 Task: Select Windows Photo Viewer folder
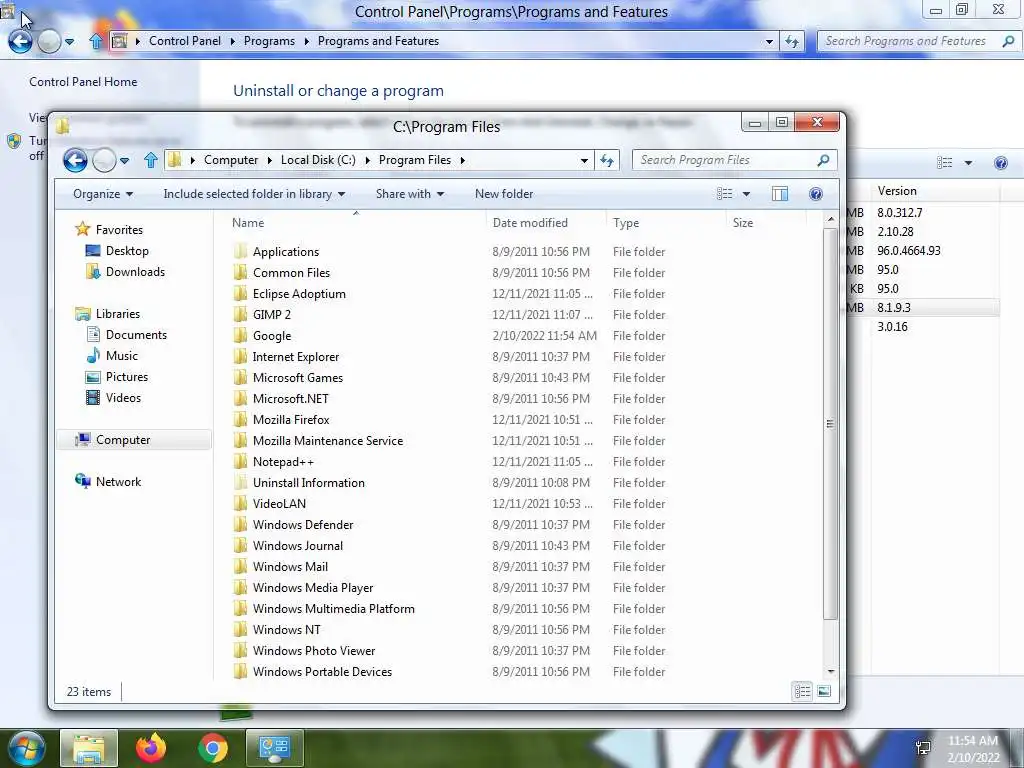(313, 650)
